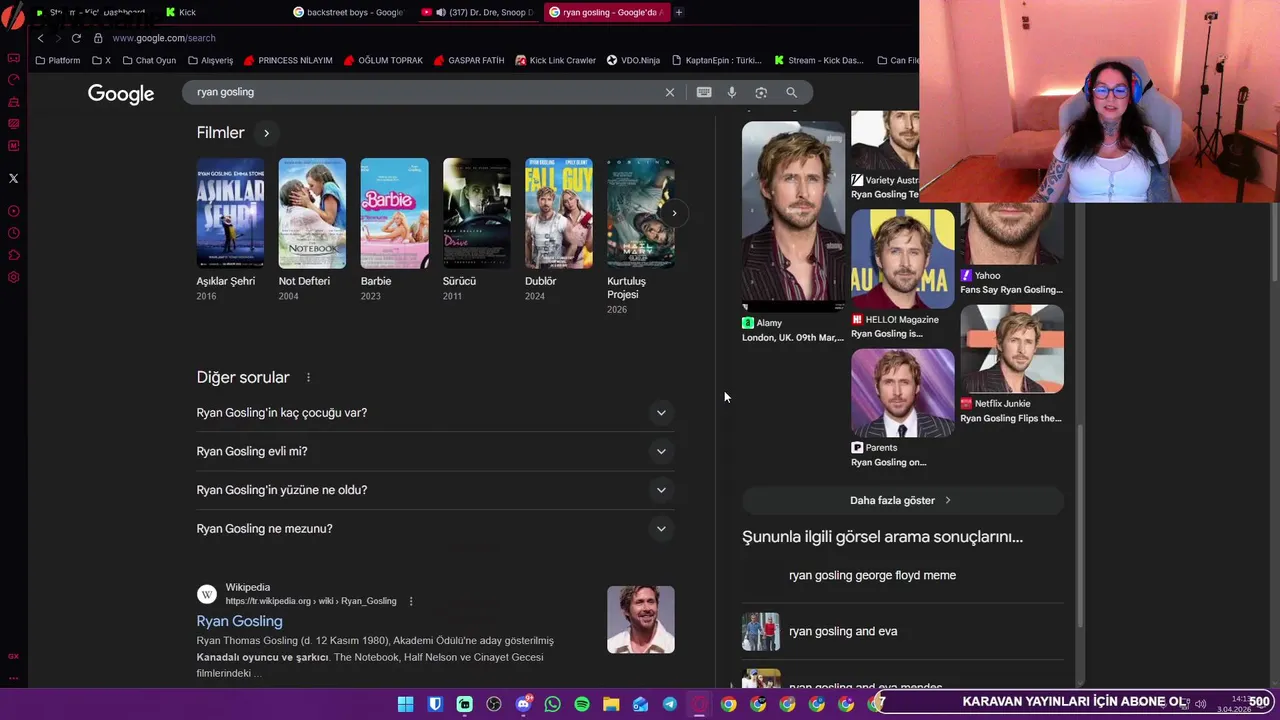
Task: Start a voice search with the microphone
Action: [732, 92]
